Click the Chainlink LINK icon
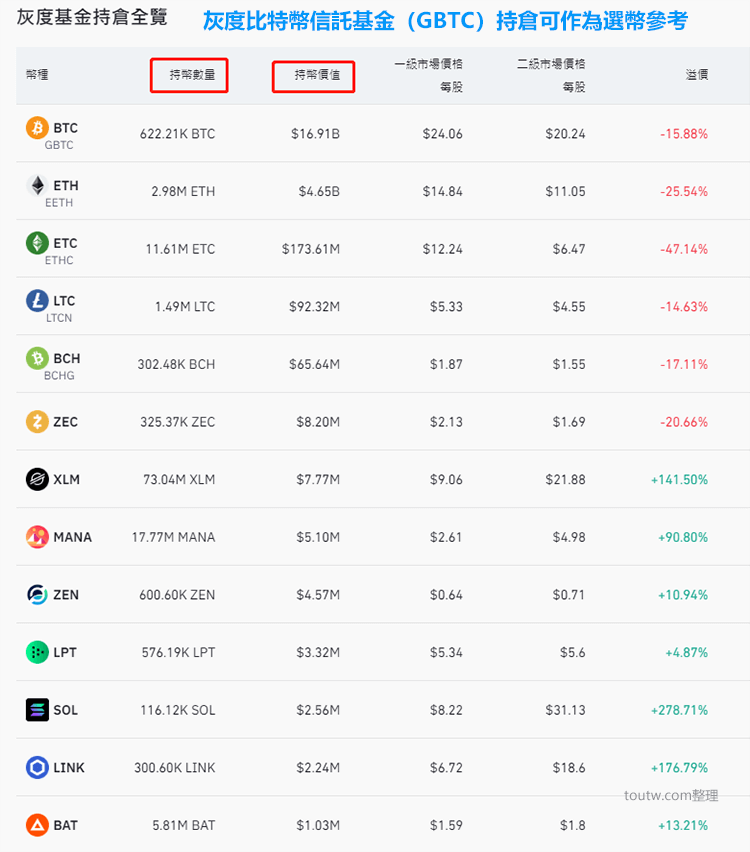750x852 pixels. pos(37,767)
